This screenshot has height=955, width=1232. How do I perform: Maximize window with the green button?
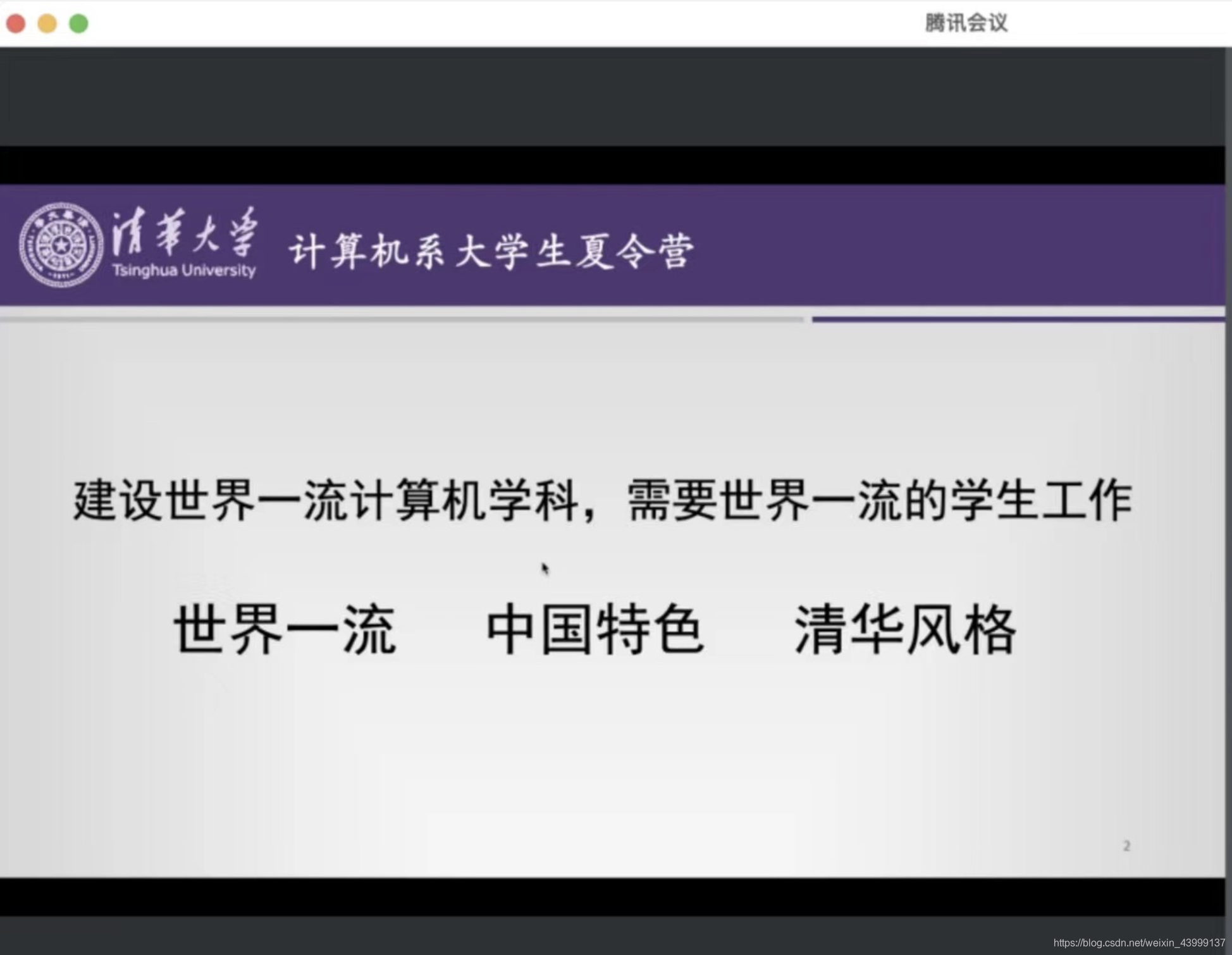(x=79, y=23)
